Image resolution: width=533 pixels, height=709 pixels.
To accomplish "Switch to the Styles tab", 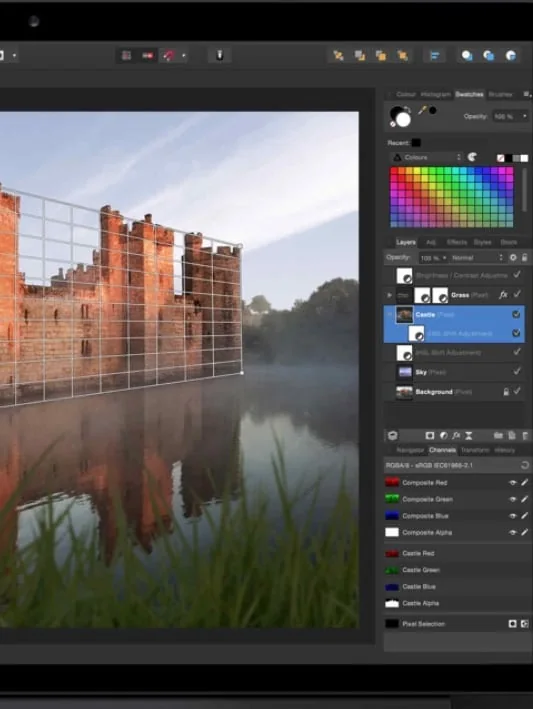I will pos(482,242).
